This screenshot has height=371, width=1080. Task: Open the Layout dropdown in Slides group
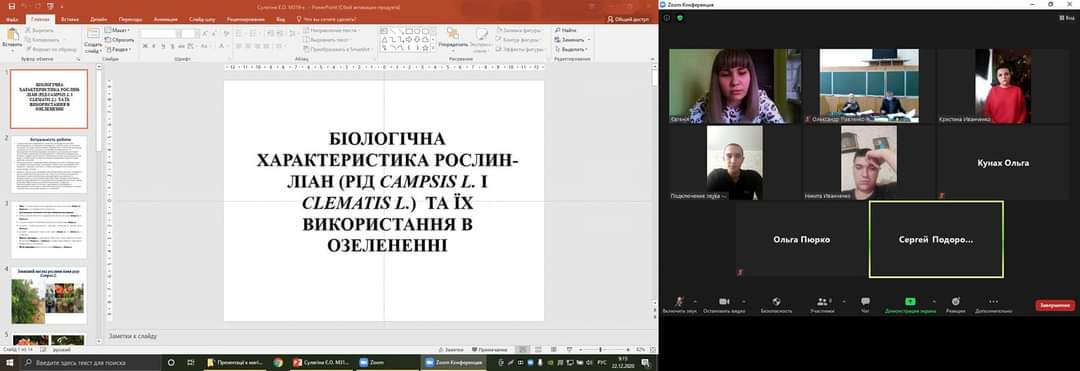coord(118,31)
